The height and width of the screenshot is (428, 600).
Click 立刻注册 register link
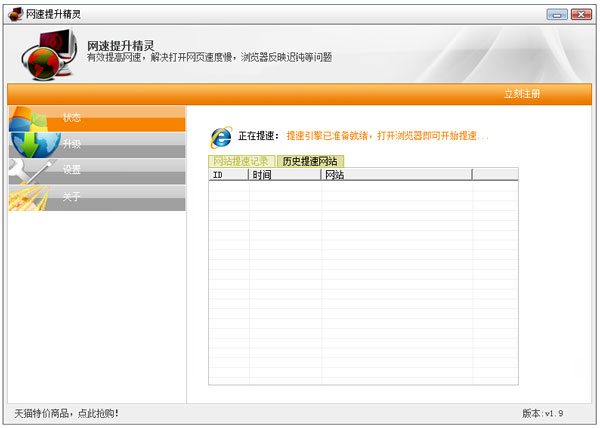(x=522, y=94)
